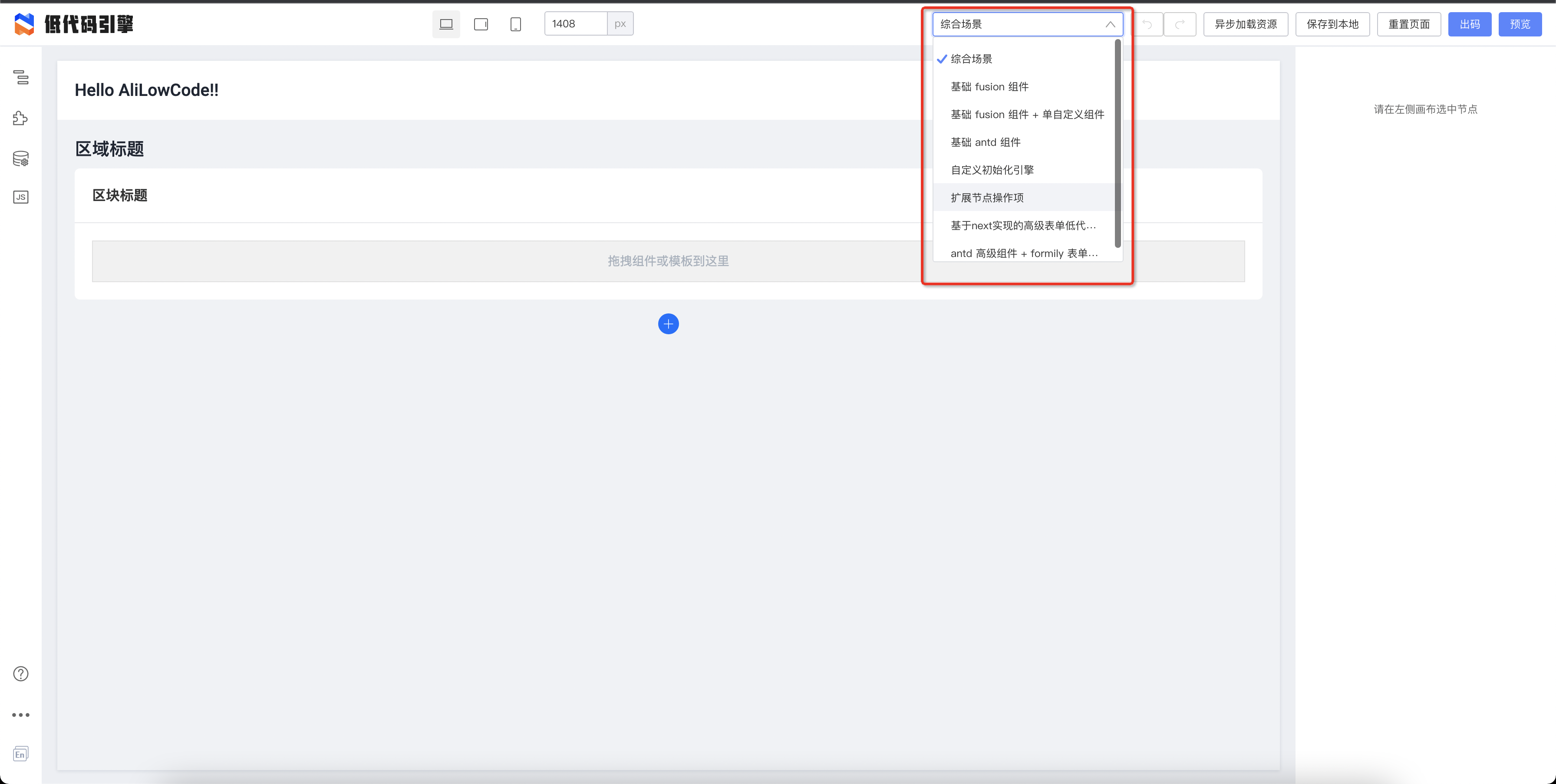Select 基础 fusion 组件 option

click(x=989, y=86)
